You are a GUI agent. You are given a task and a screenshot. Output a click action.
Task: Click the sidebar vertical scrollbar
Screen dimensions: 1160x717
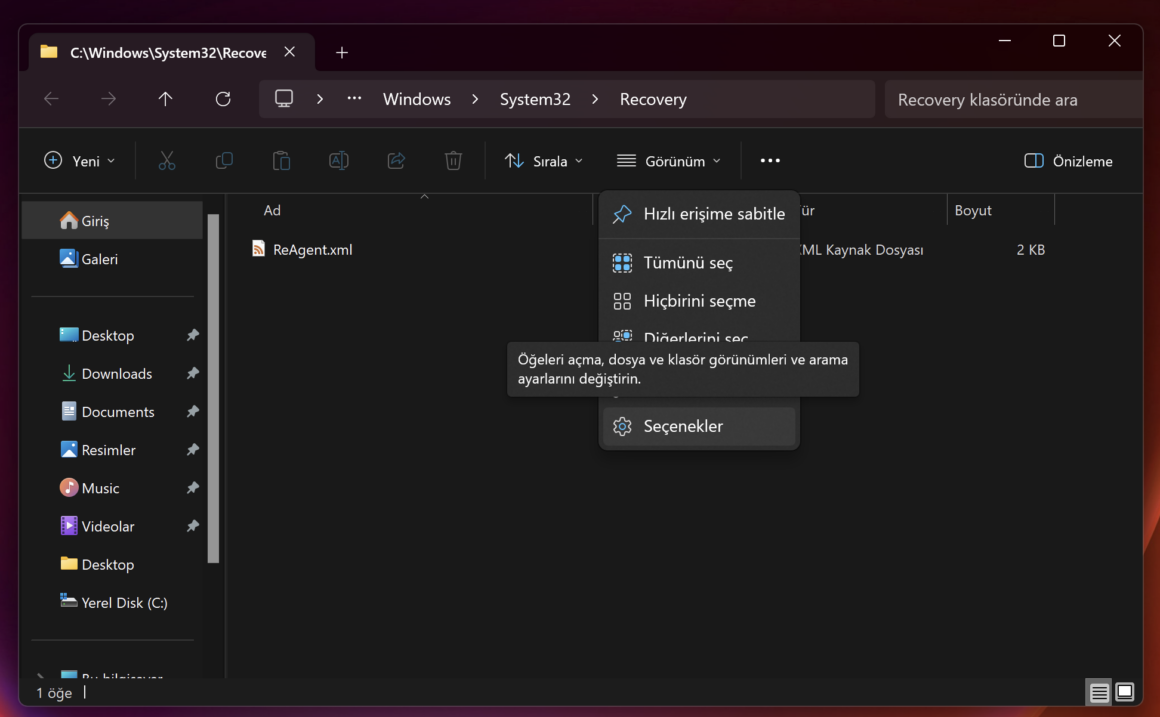tap(213, 388)
